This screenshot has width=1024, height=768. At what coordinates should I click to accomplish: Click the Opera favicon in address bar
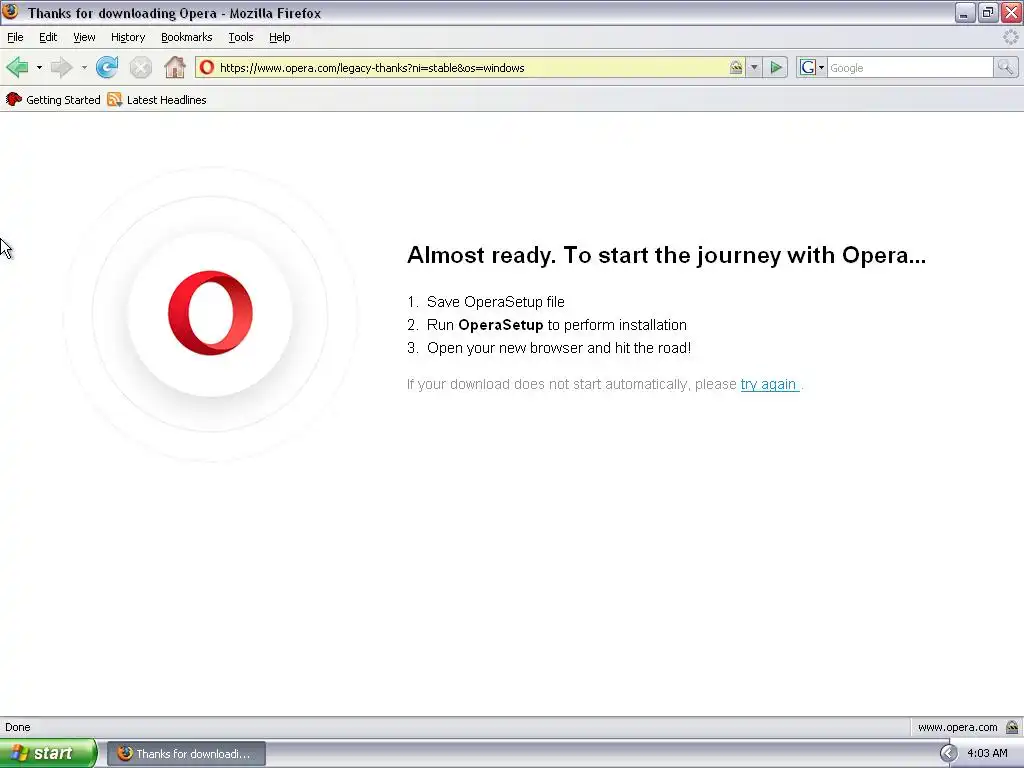click(x=207, y=67)
